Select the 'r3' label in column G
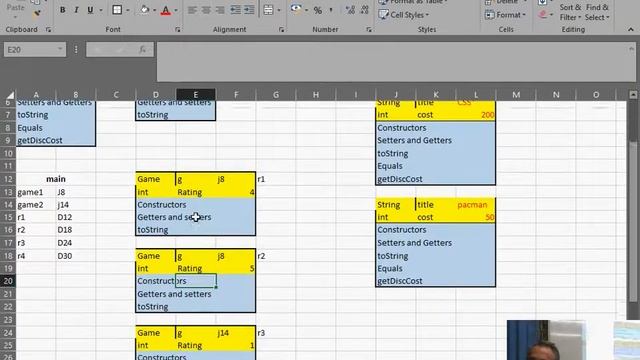The width and height of the screenshot is (640, 360). click(x=276, y=333)
